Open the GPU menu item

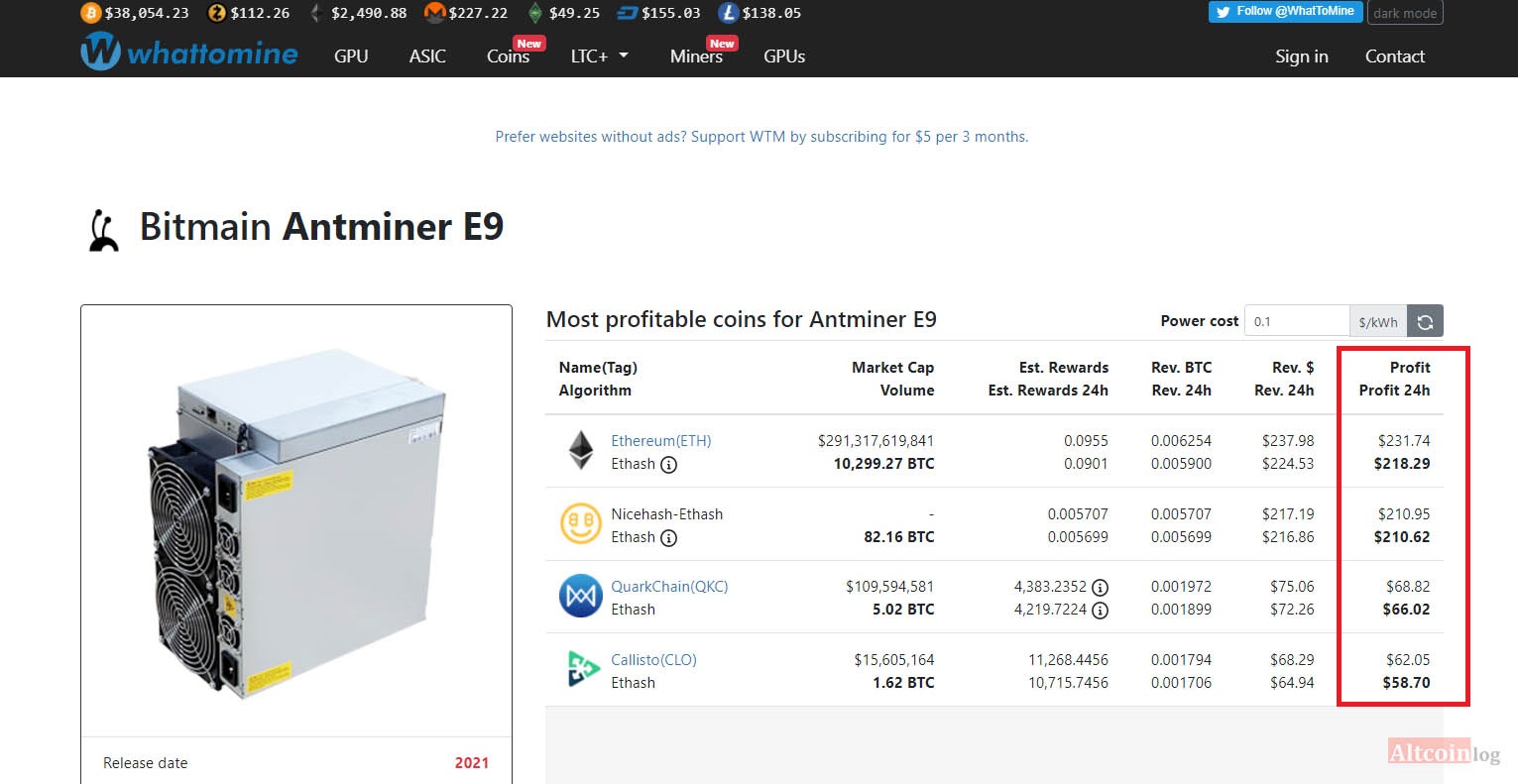coord(351,56)
